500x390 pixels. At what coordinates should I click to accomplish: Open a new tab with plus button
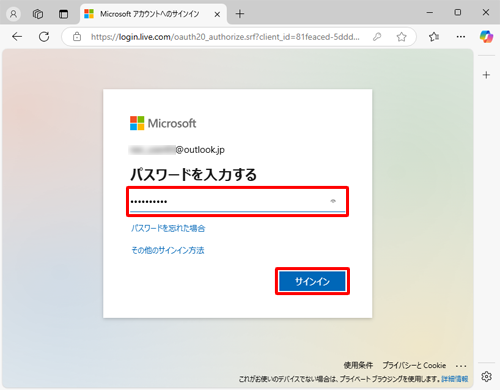click(x=240, y=14)
